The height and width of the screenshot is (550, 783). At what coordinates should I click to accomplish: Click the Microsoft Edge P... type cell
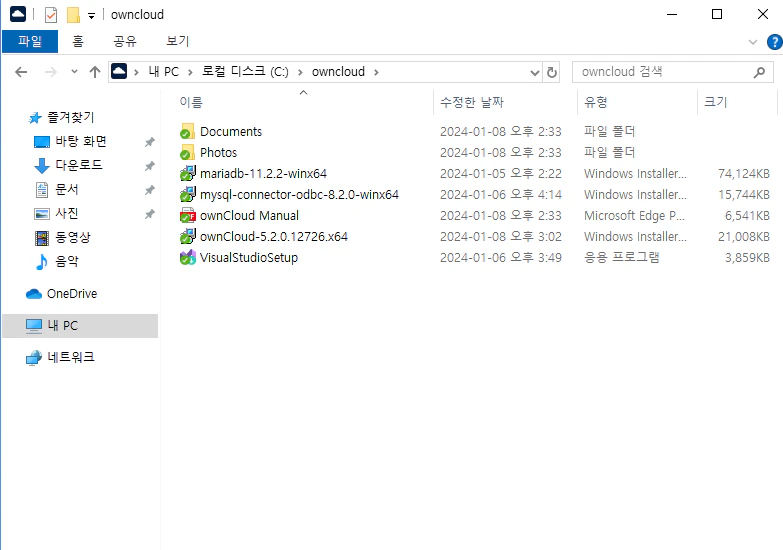coord(635,215)
